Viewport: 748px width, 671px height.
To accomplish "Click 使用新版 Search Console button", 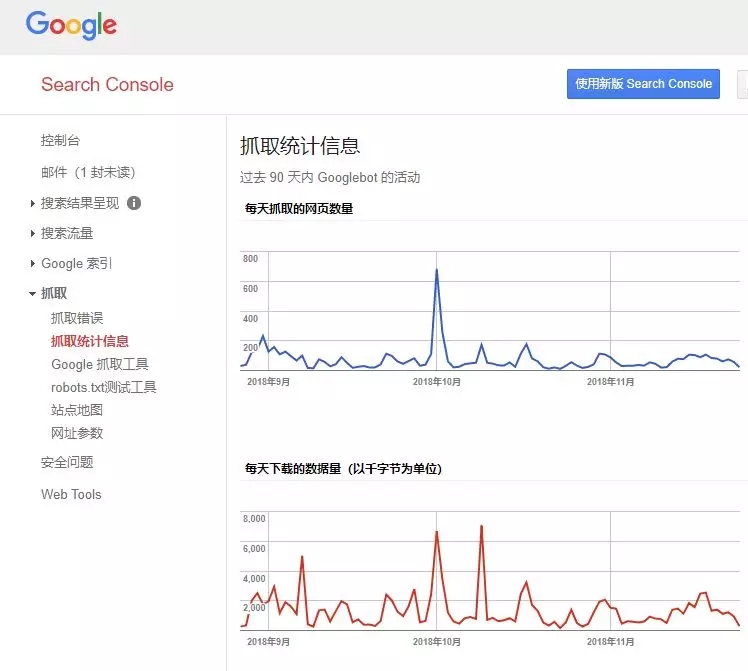I will pos(643,84).
